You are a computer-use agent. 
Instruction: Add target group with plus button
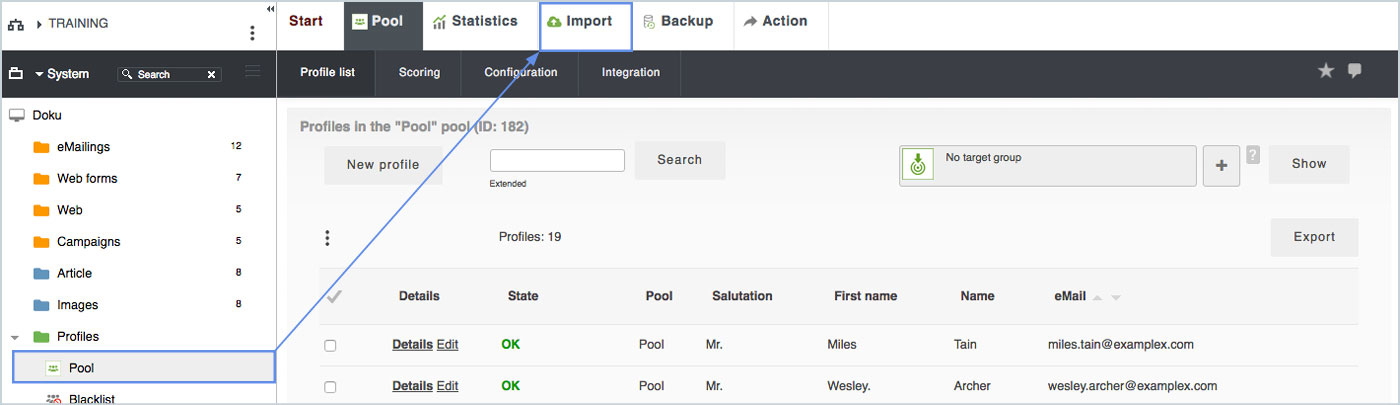click(1221, 166)
